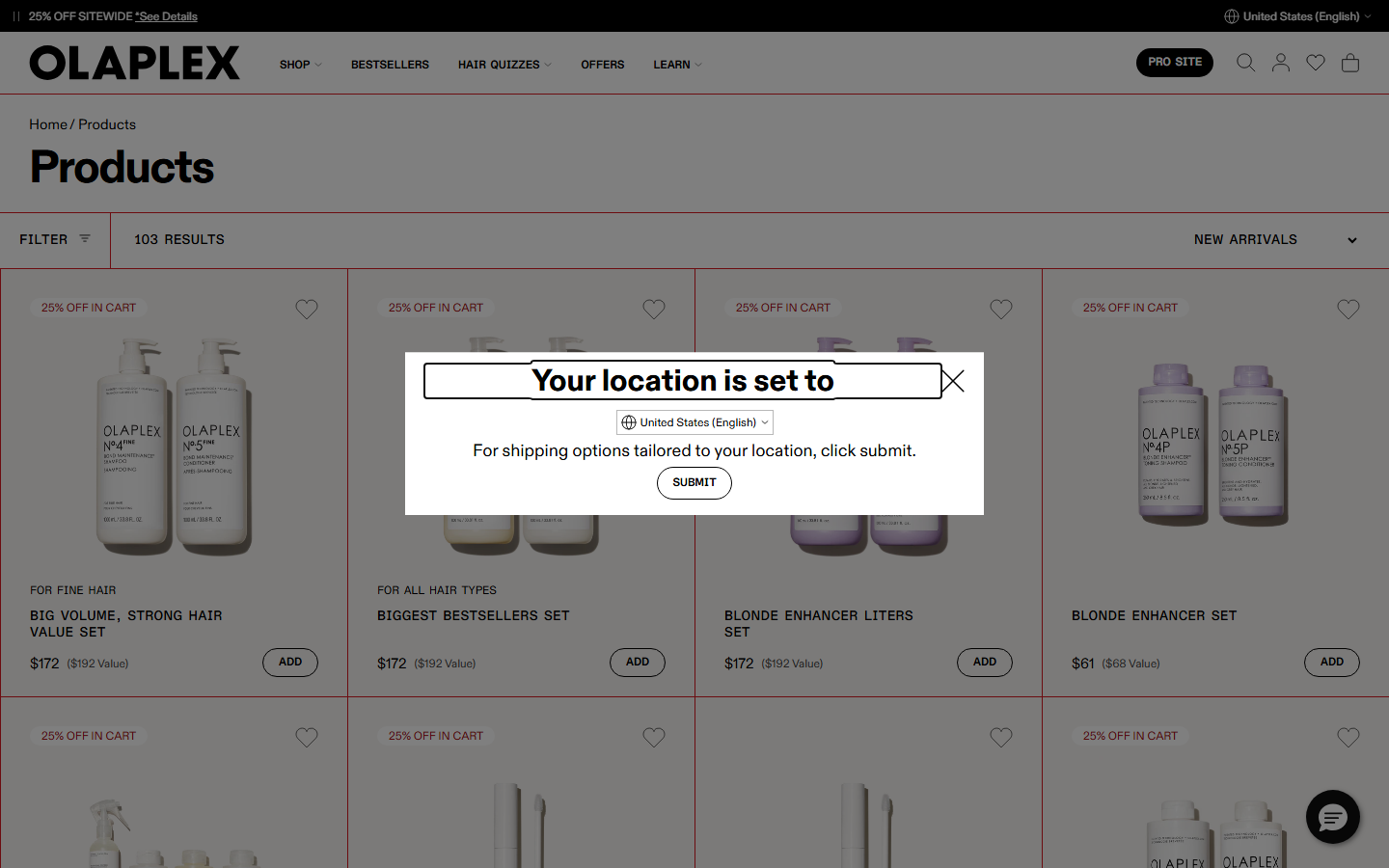Expand the HAIR QUIZZES menu
Viewport: 1389px width, 868px height.
coord(504,65)
